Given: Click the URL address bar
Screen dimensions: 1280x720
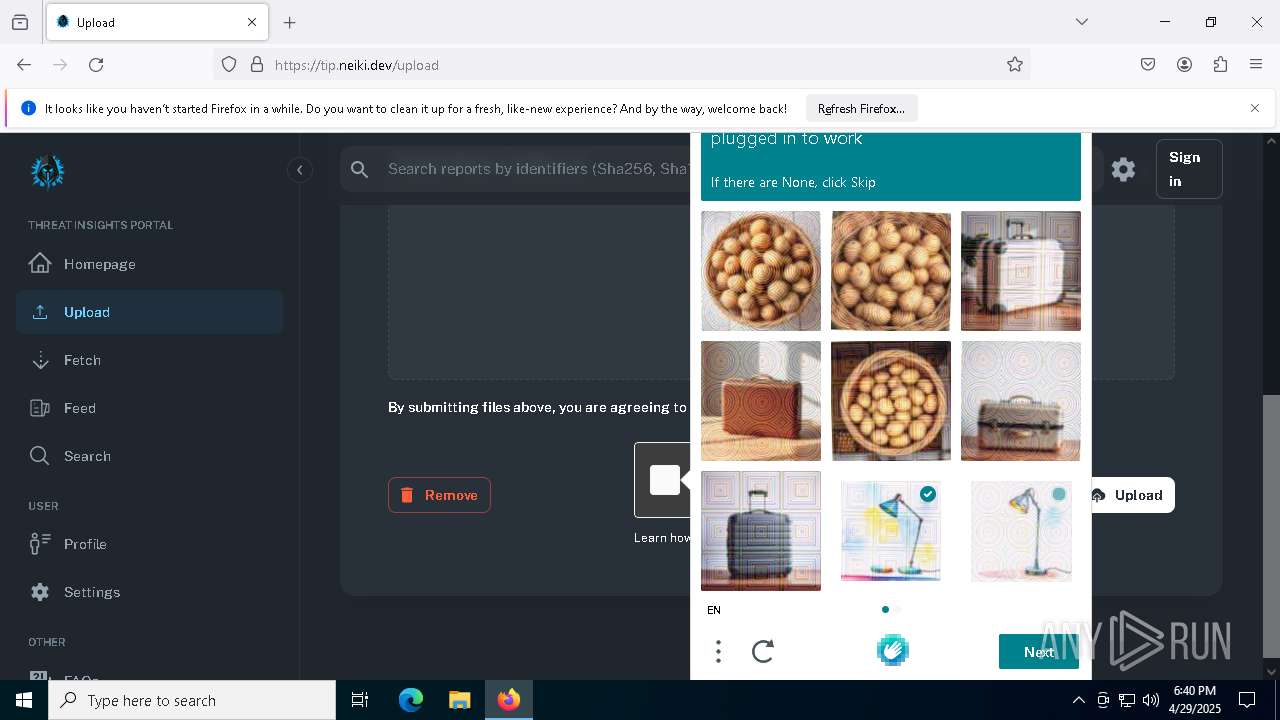Looking at the screenshot, I should coord(620,65).
